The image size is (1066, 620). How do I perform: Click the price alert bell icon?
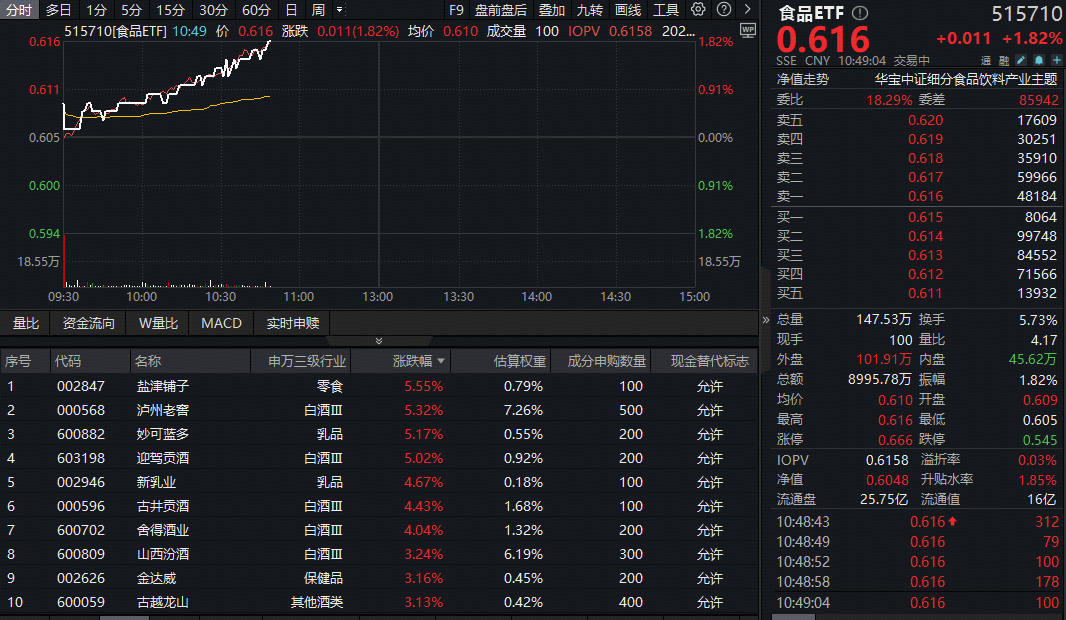1039,60
